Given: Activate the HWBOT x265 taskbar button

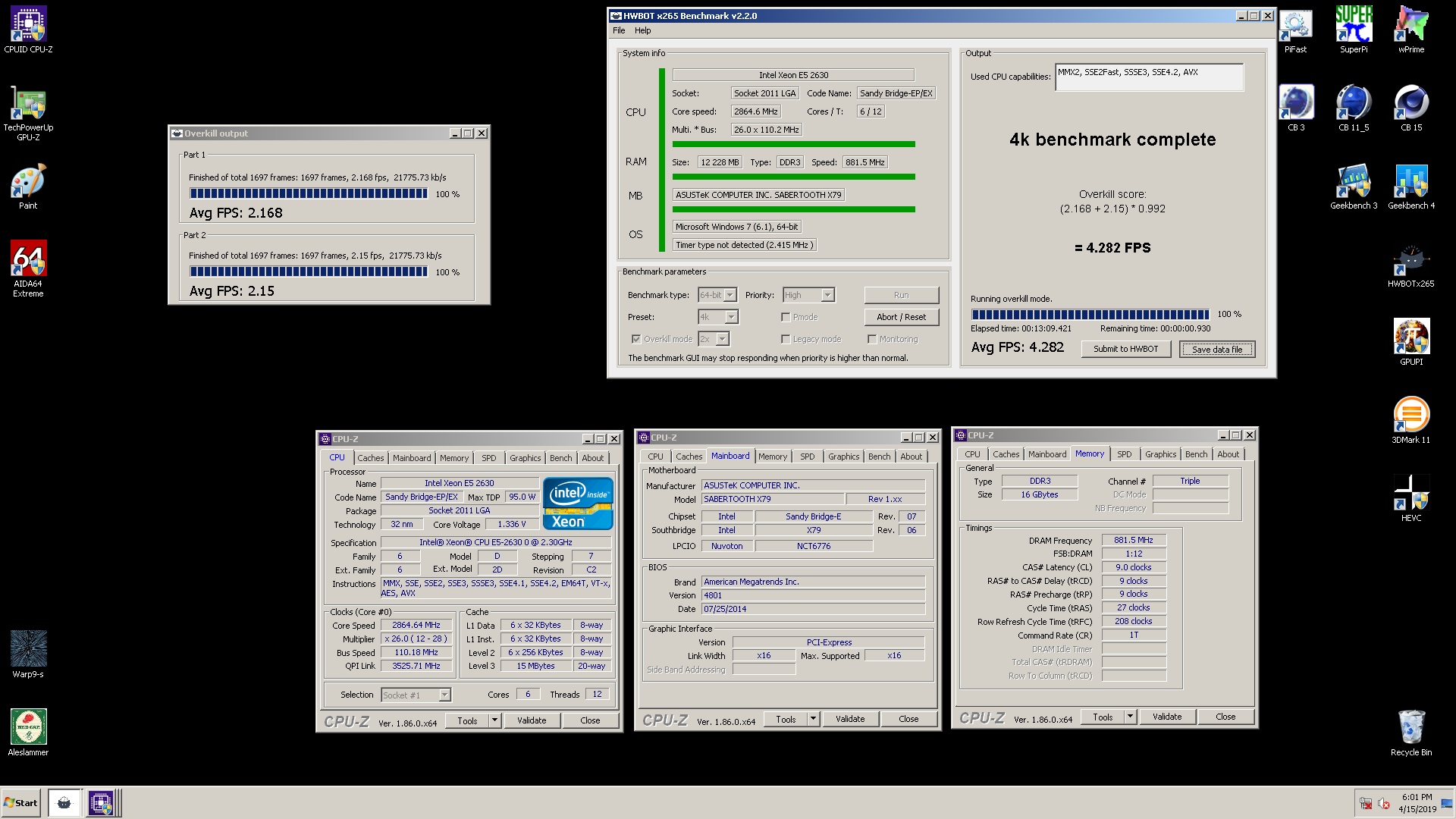Looking at the screenshot, I should (64, 803).
